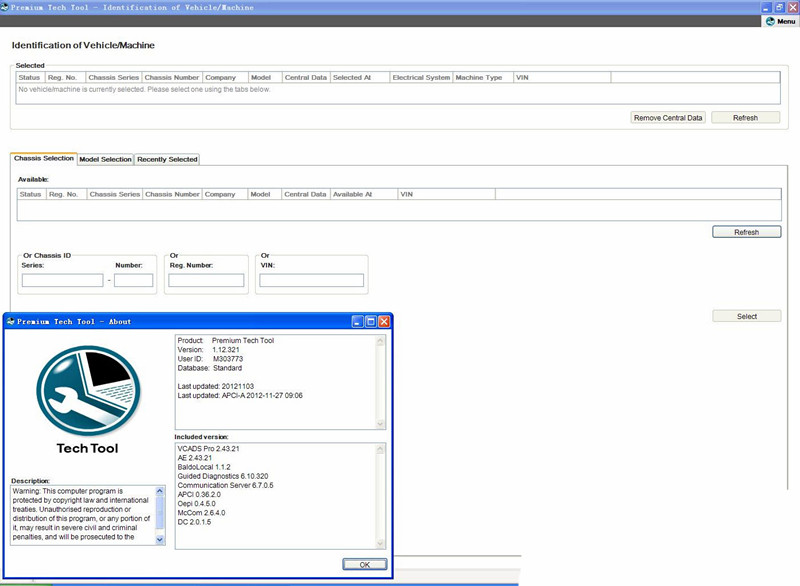Restore the main Premium Tech Tool window
The width and height of the screenshot is (800, 586).
(780, 7)
